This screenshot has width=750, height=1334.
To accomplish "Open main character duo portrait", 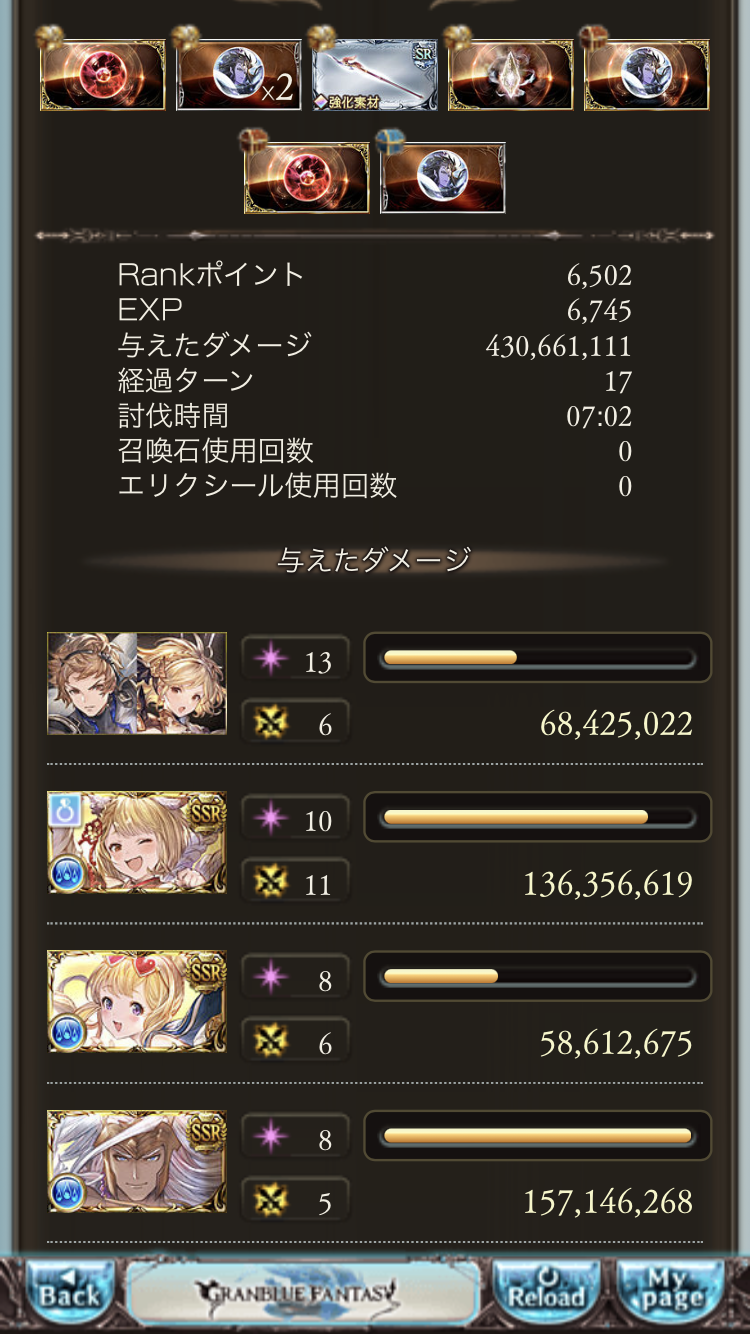I will click(x=137, y=683).
